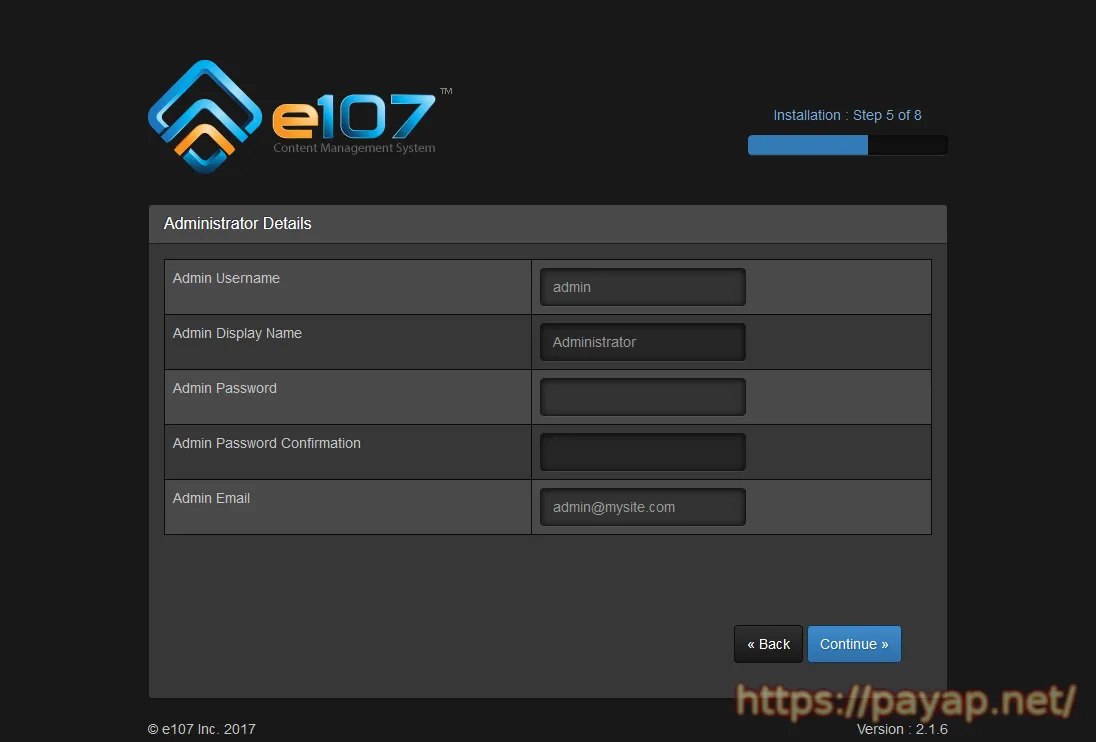Click the Admin Email input field
Screen dimensions: 1096x742
click(x=642, y=507)
